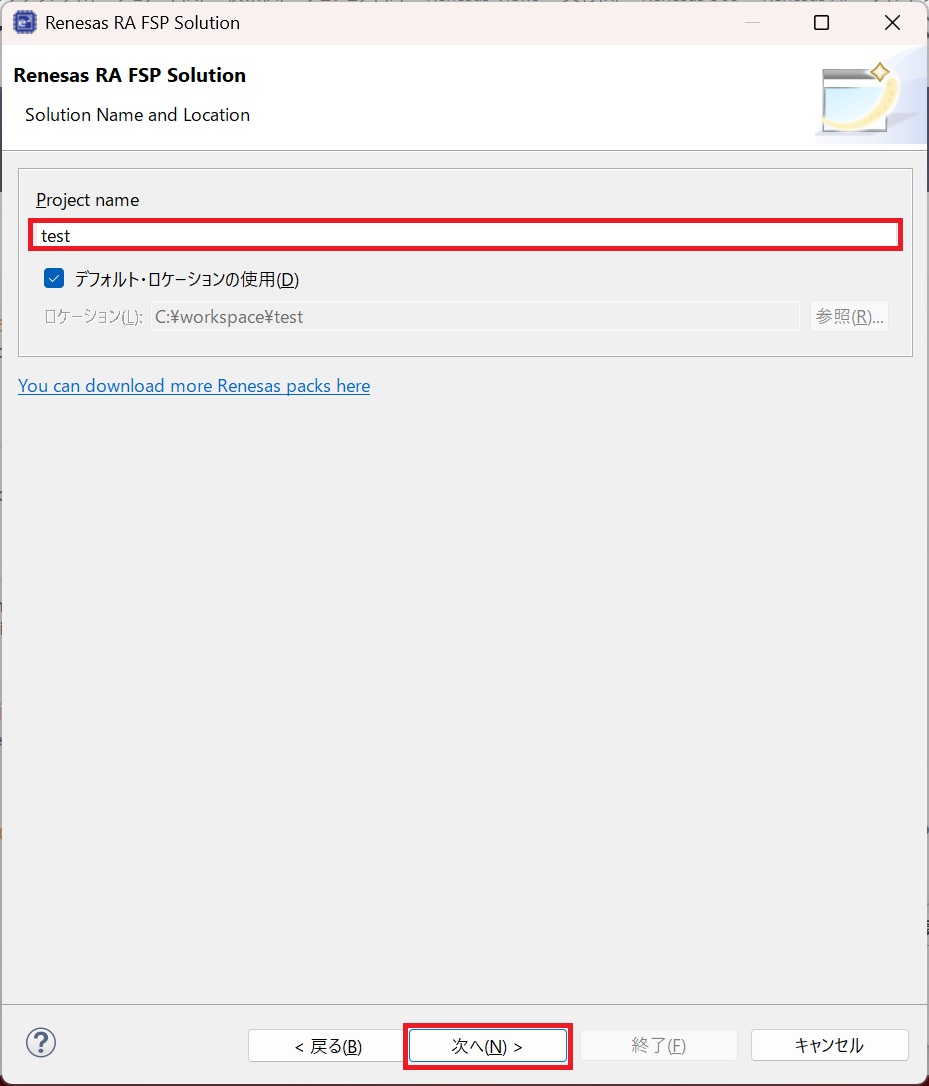Screen dimensions: 929x1086
Task: Focus the Project name field containing test
Action: 466,235
